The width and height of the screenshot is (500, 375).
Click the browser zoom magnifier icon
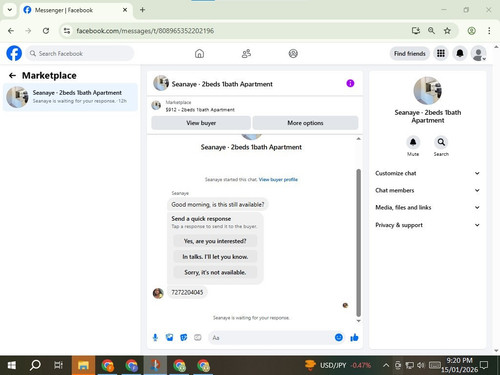431,31
